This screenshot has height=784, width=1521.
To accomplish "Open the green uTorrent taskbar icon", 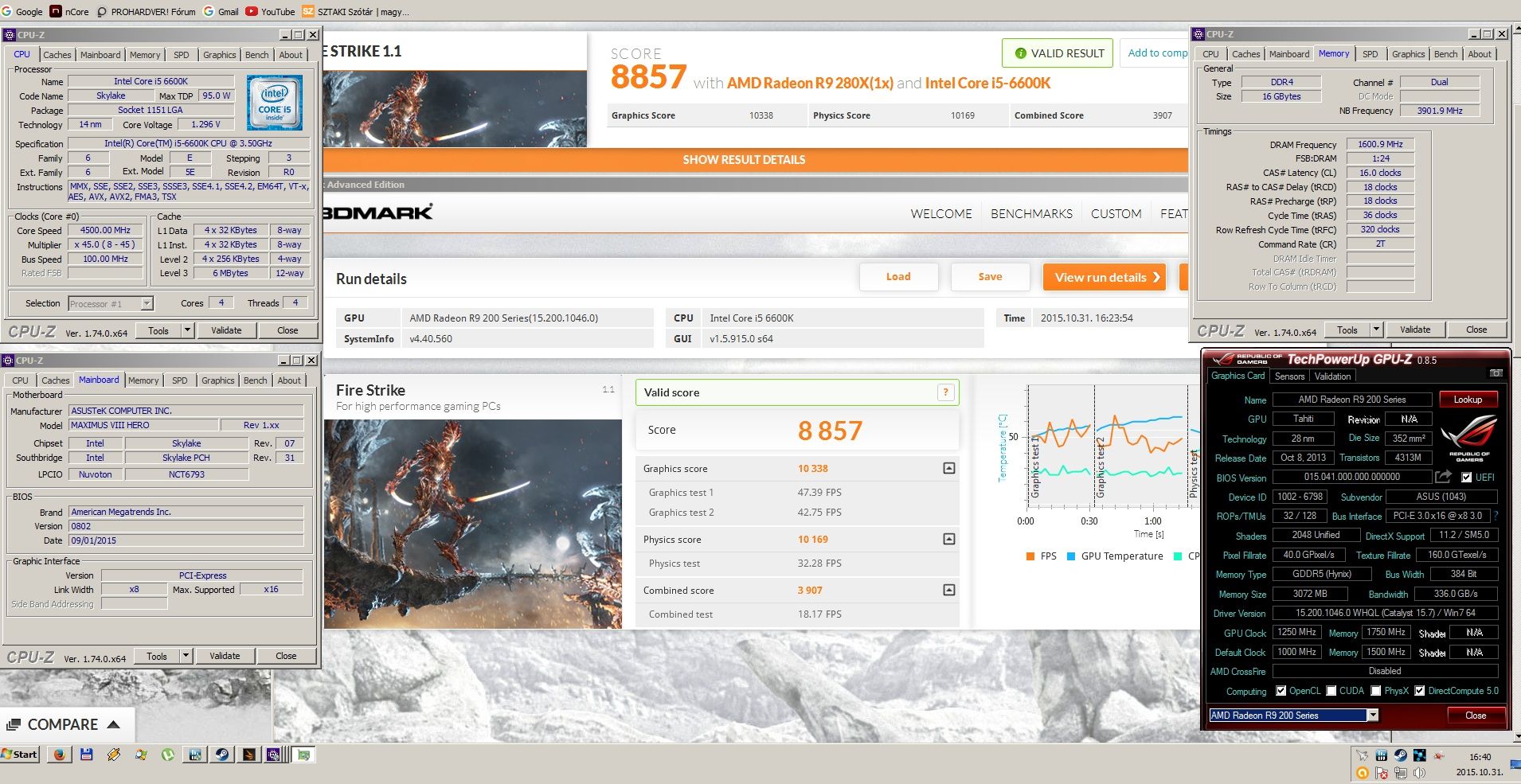I will click(x=168, y=754).
